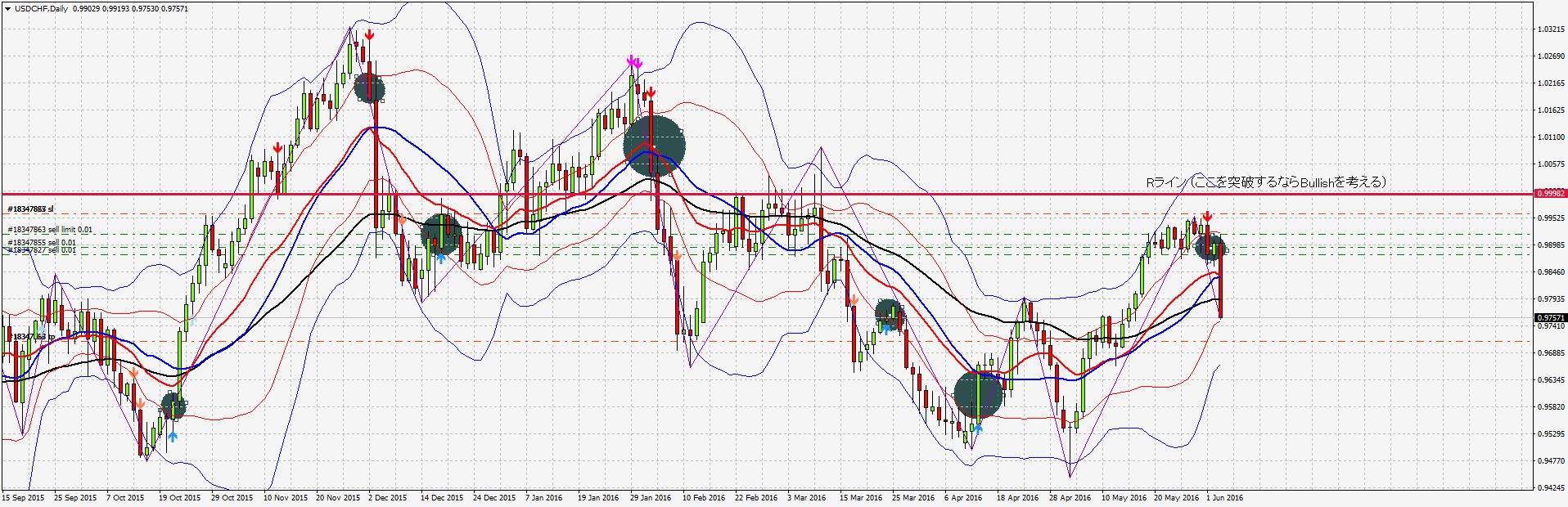Click the black 0.97571 current price tag
This screenshot has height=507, width=1568.
pos(1551,317)
